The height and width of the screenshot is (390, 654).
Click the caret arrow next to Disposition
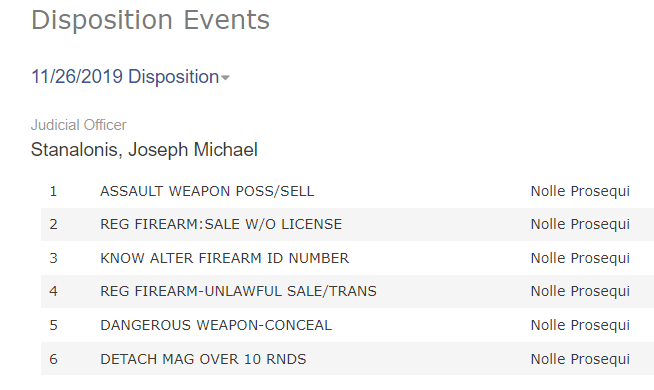coord(225,78)
